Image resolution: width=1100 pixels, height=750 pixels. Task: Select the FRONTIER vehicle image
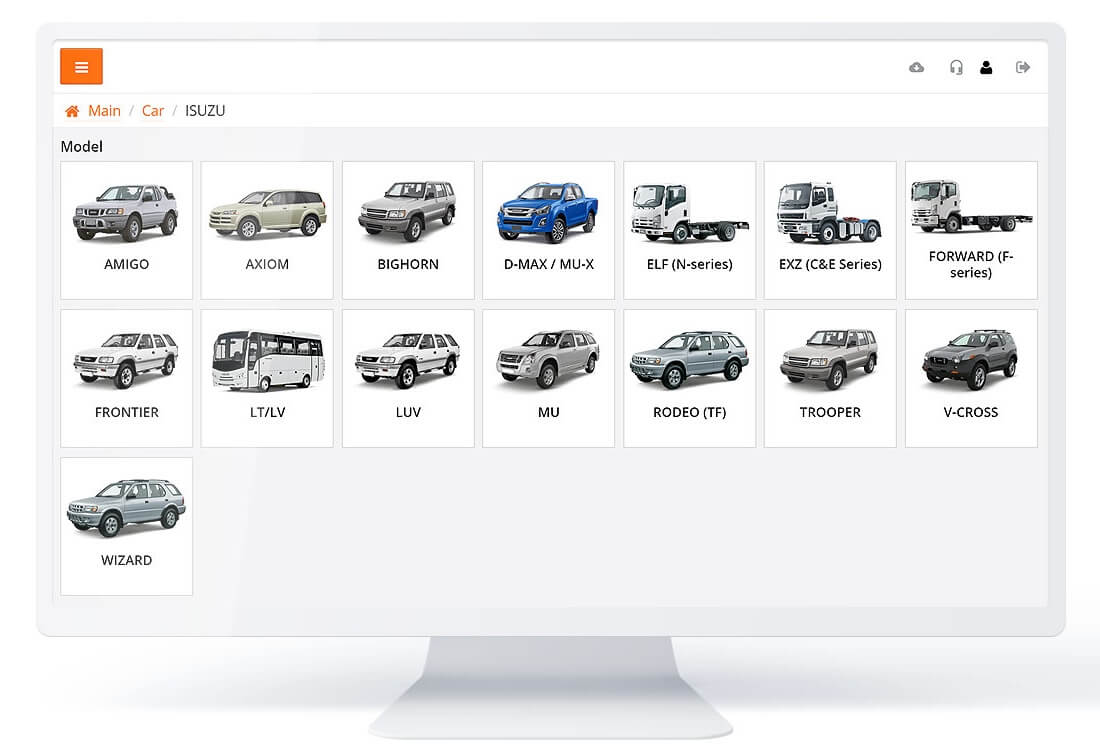[126, 360]
